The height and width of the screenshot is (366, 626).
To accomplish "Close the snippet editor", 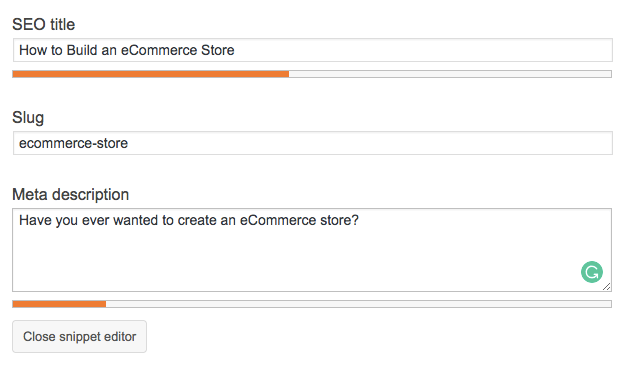I will click(x=79, y=336).
